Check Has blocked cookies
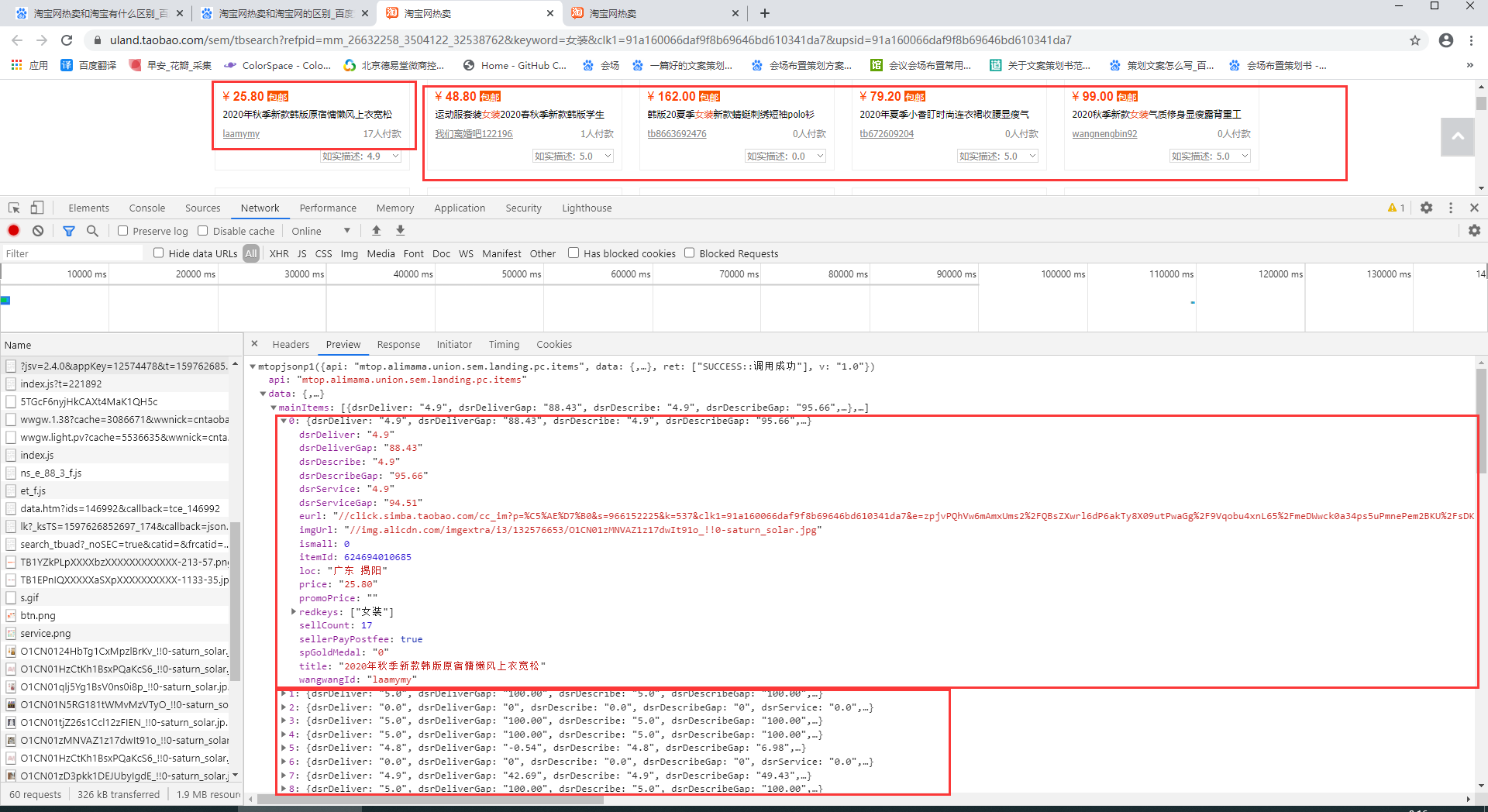This screenshot has height=812, width=1488. (573, 253)
